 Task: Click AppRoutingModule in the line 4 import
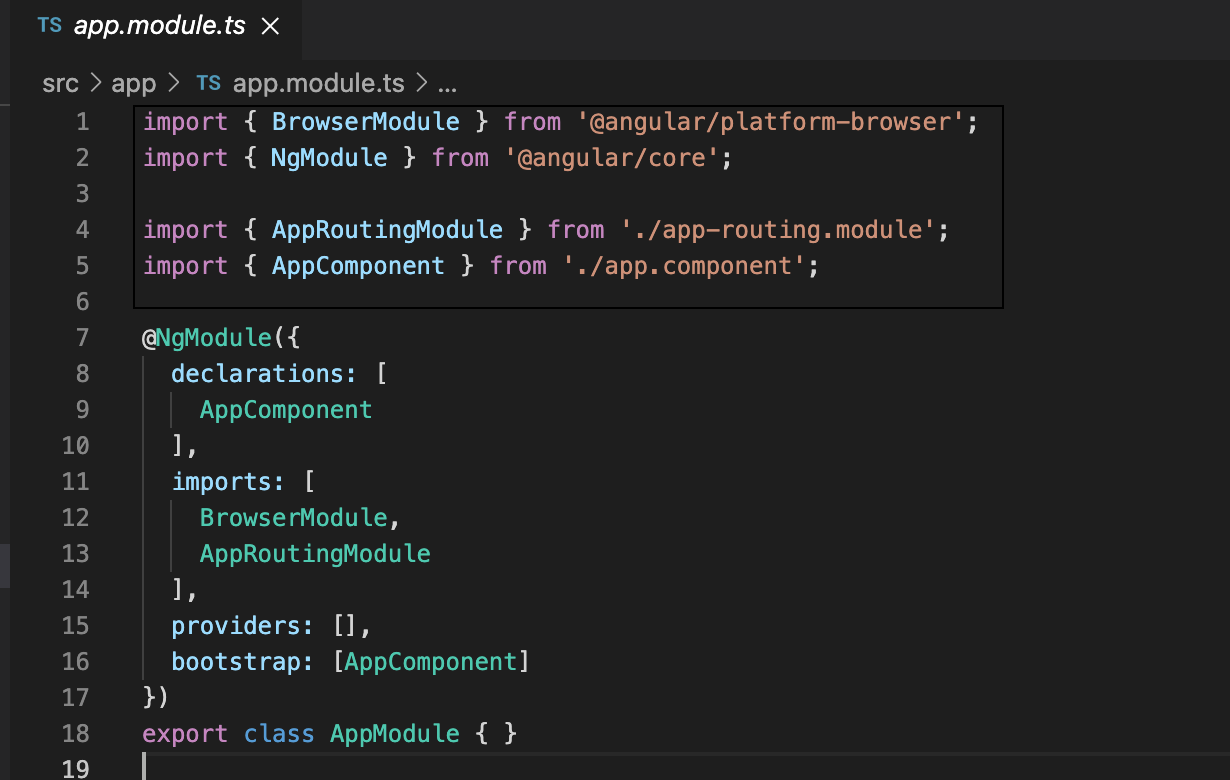click(387, 230)
